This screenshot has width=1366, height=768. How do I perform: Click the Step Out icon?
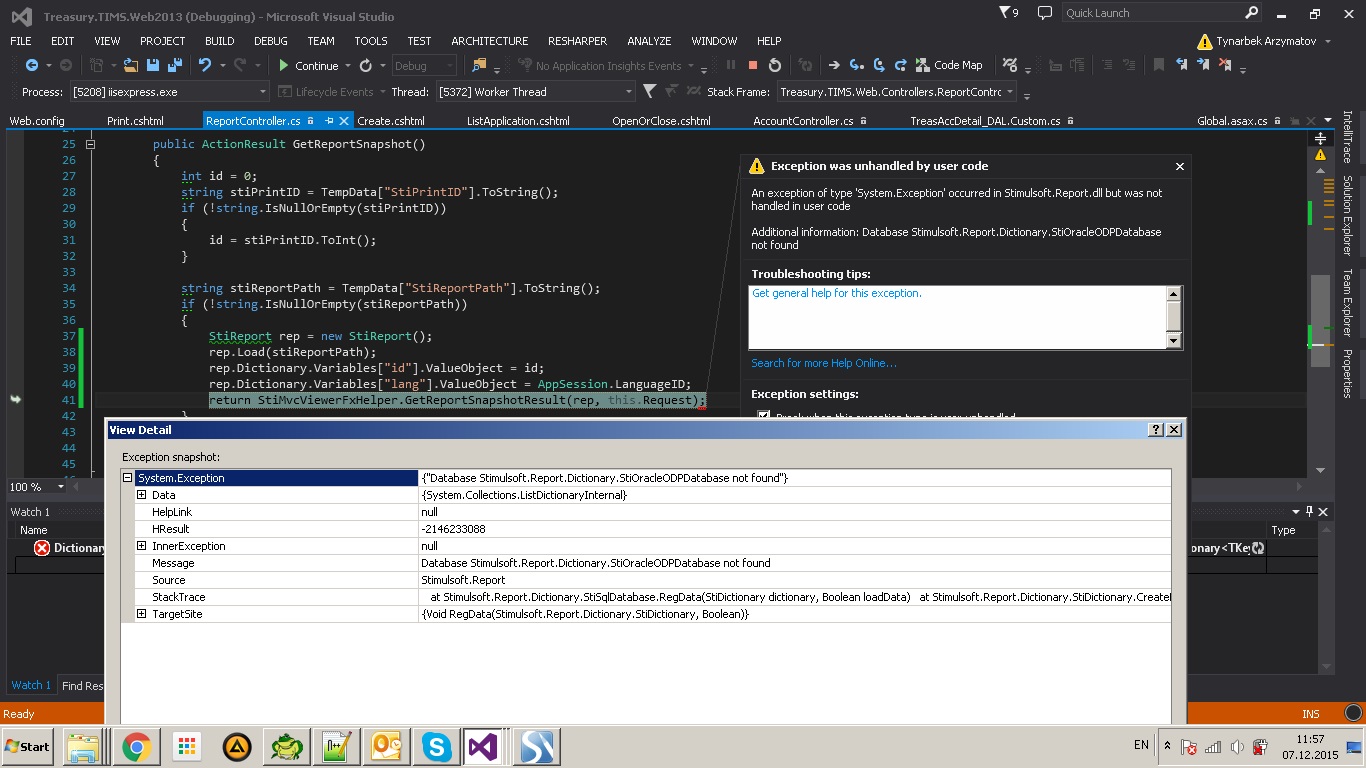click(900, 65)
